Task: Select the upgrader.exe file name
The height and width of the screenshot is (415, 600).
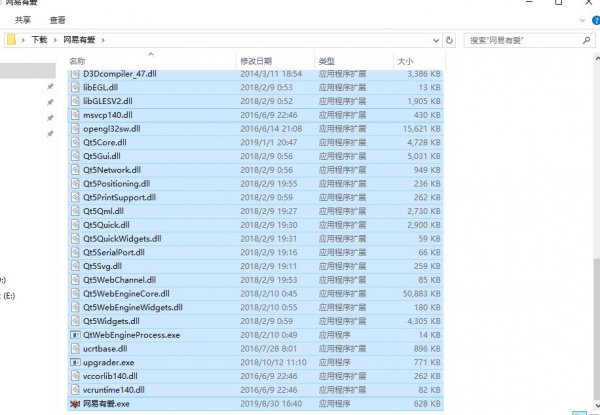Action: (109, 362)
